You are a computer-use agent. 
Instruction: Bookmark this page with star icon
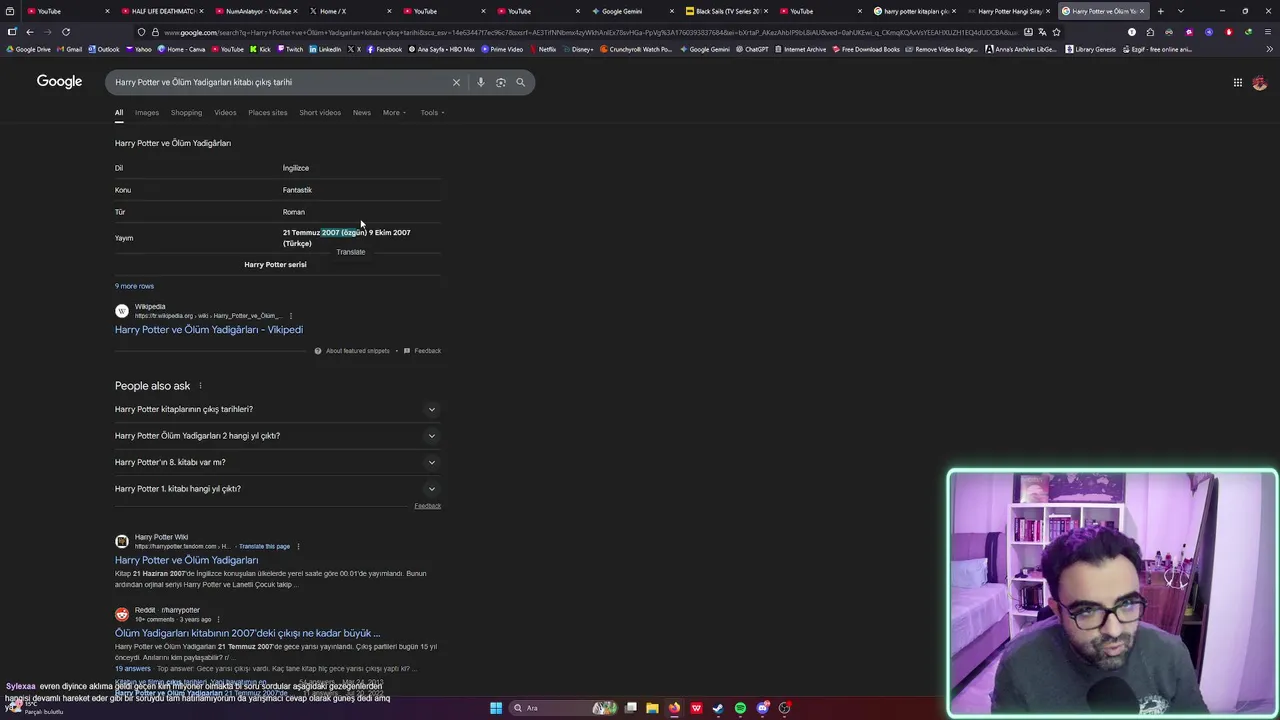1056,32
